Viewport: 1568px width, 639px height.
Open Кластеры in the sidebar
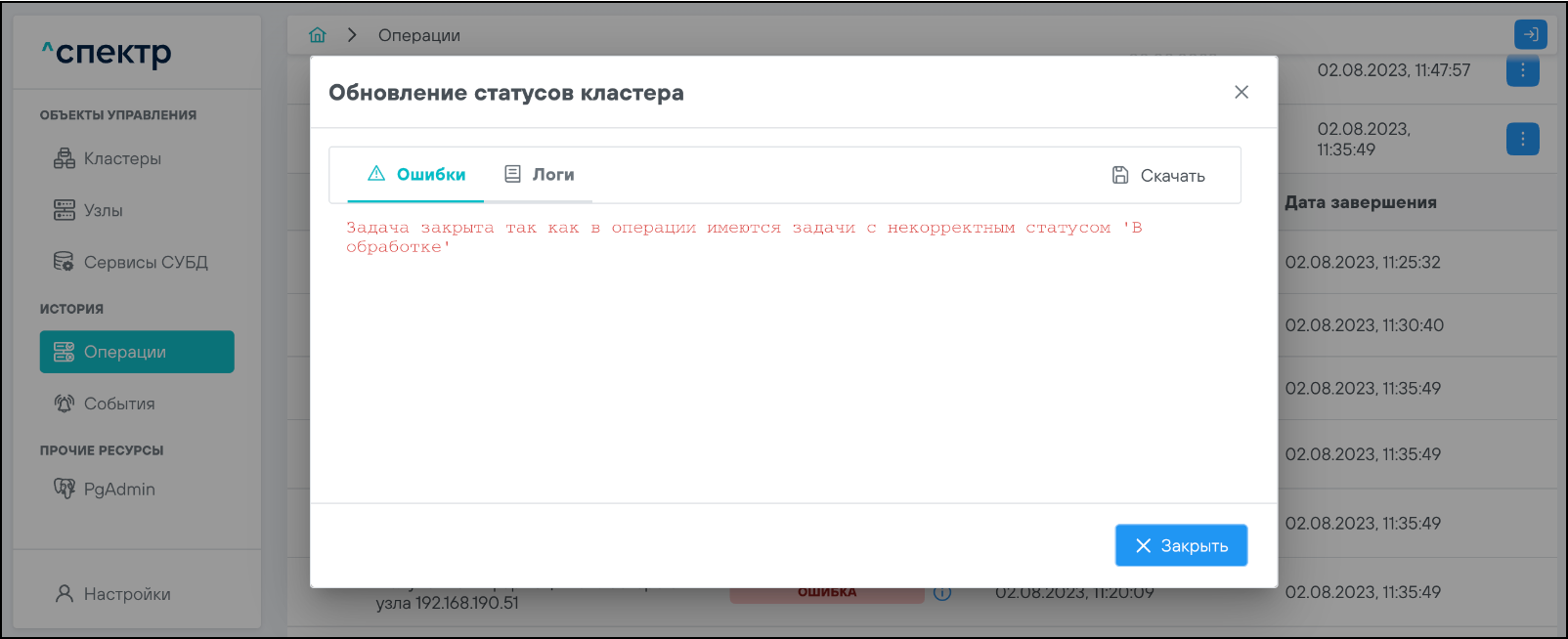[x=137, y=158]
